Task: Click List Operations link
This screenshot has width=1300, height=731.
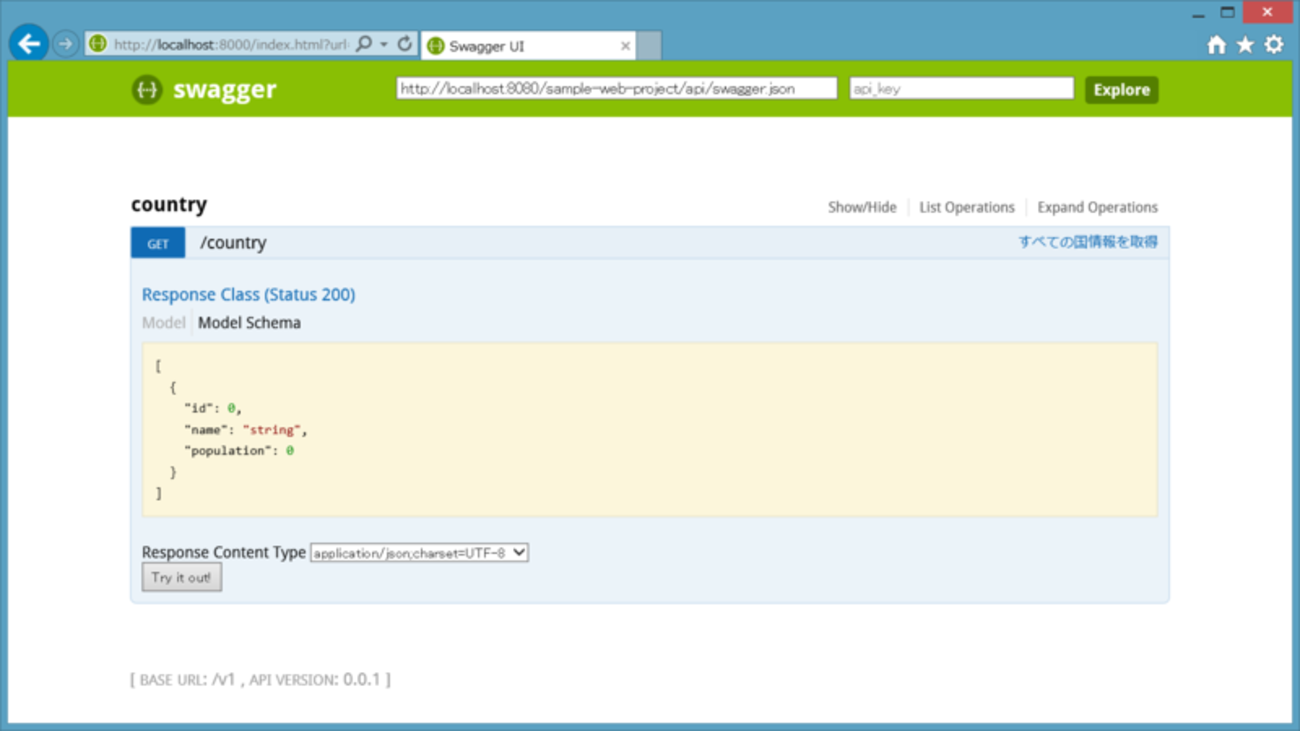Action: pyautogui.click(x=967, y=207)
